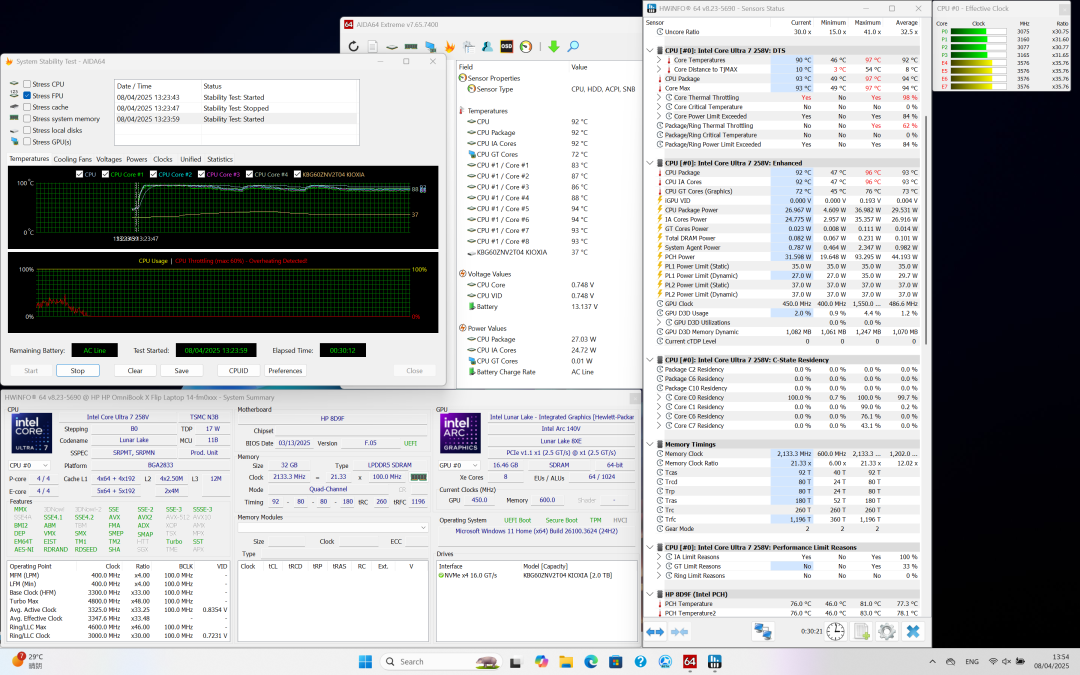This screenshot has height=675, width=1080.
Task: Open the OSD panel icon in AIDA64
Action: pos(507,46)
